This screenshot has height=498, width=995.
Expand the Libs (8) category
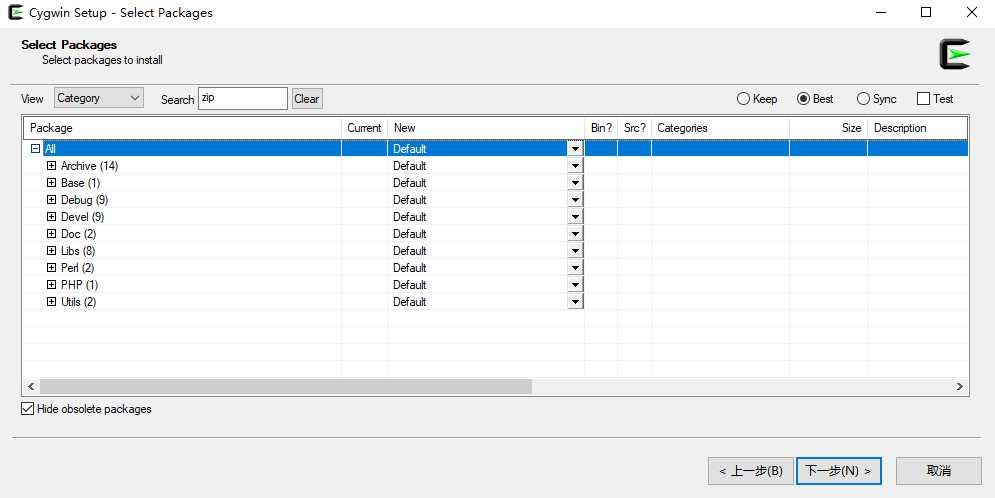pos(51,251)
